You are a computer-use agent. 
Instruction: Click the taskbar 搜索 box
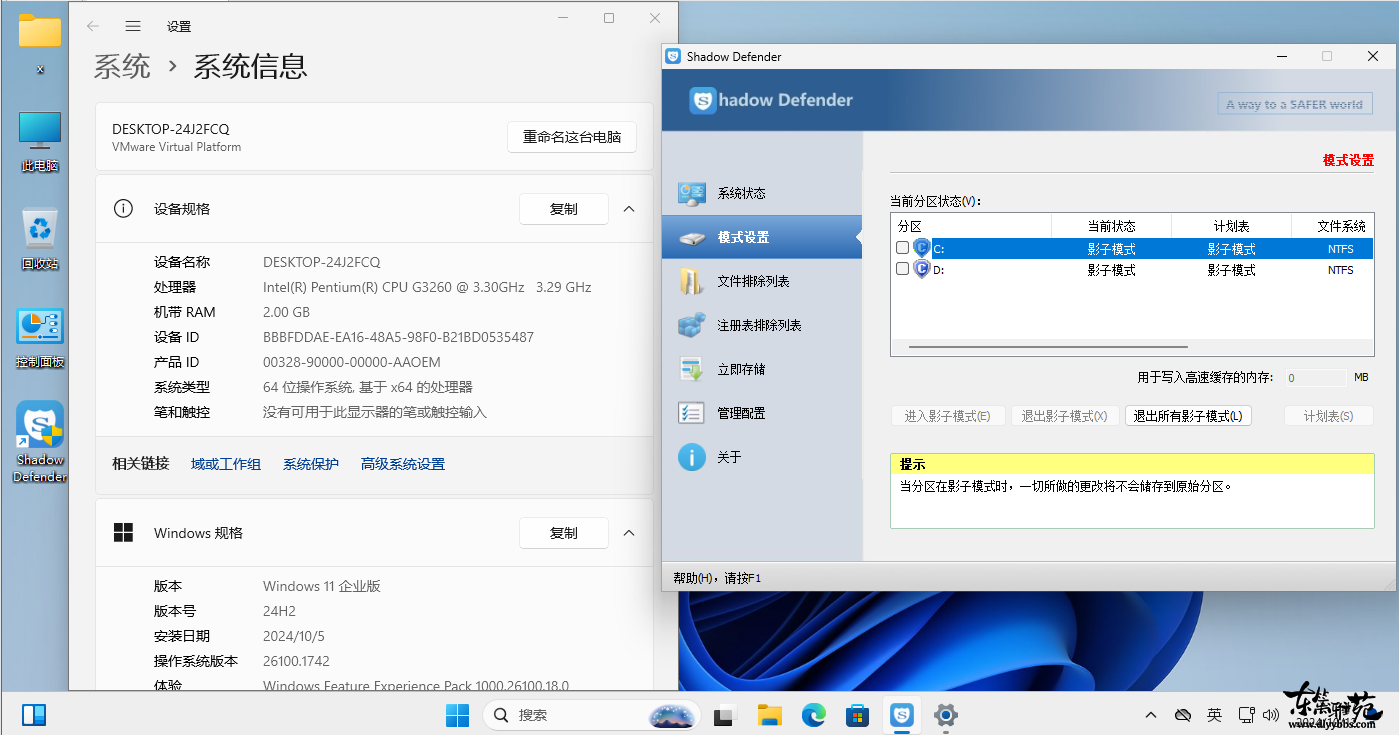593,715
